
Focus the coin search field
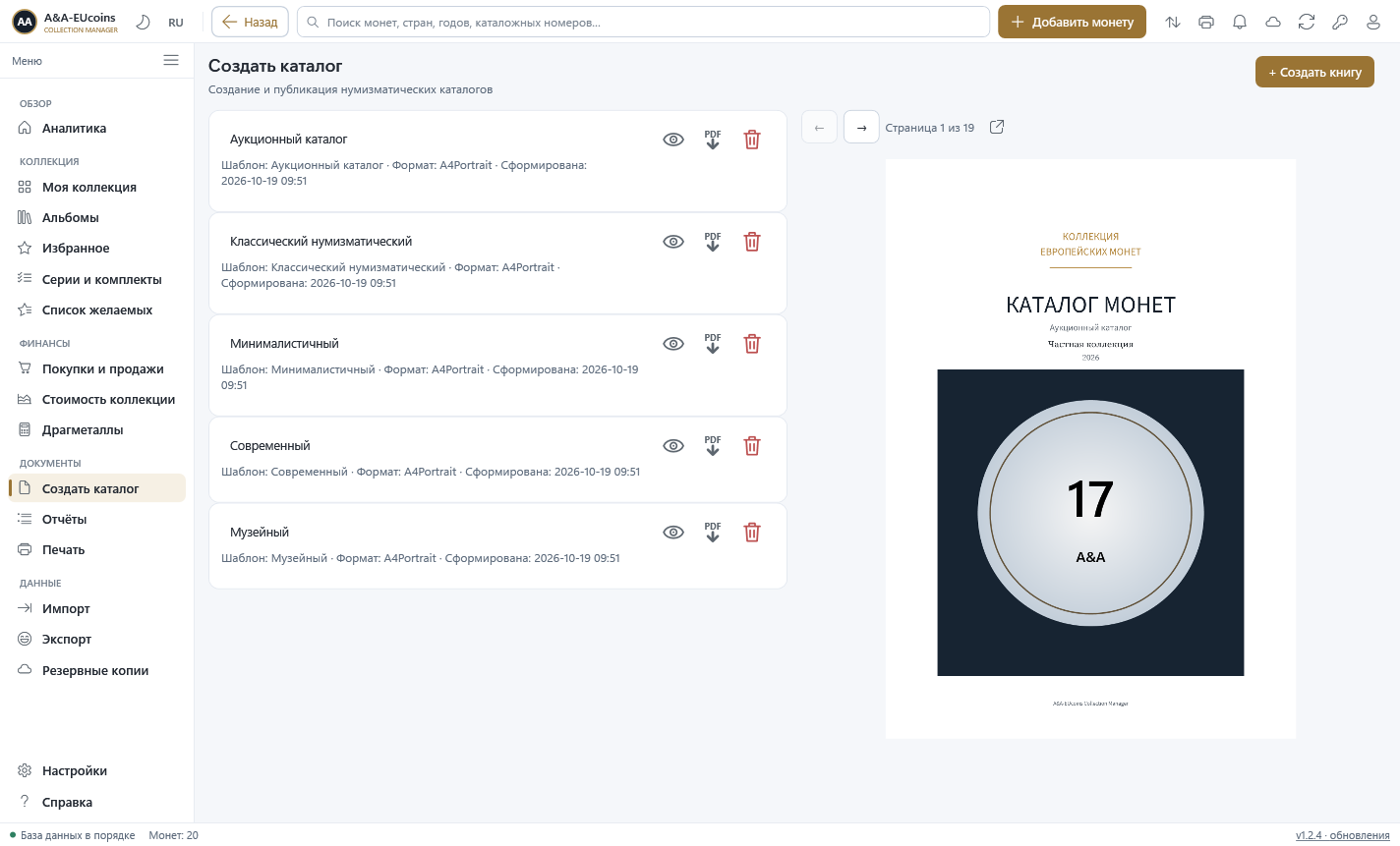click(643, 22)
